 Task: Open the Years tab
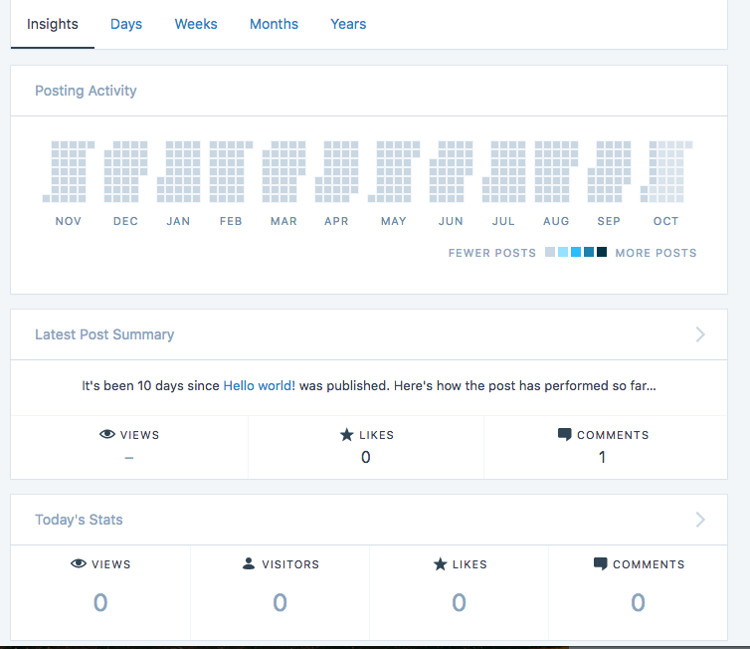348,24
